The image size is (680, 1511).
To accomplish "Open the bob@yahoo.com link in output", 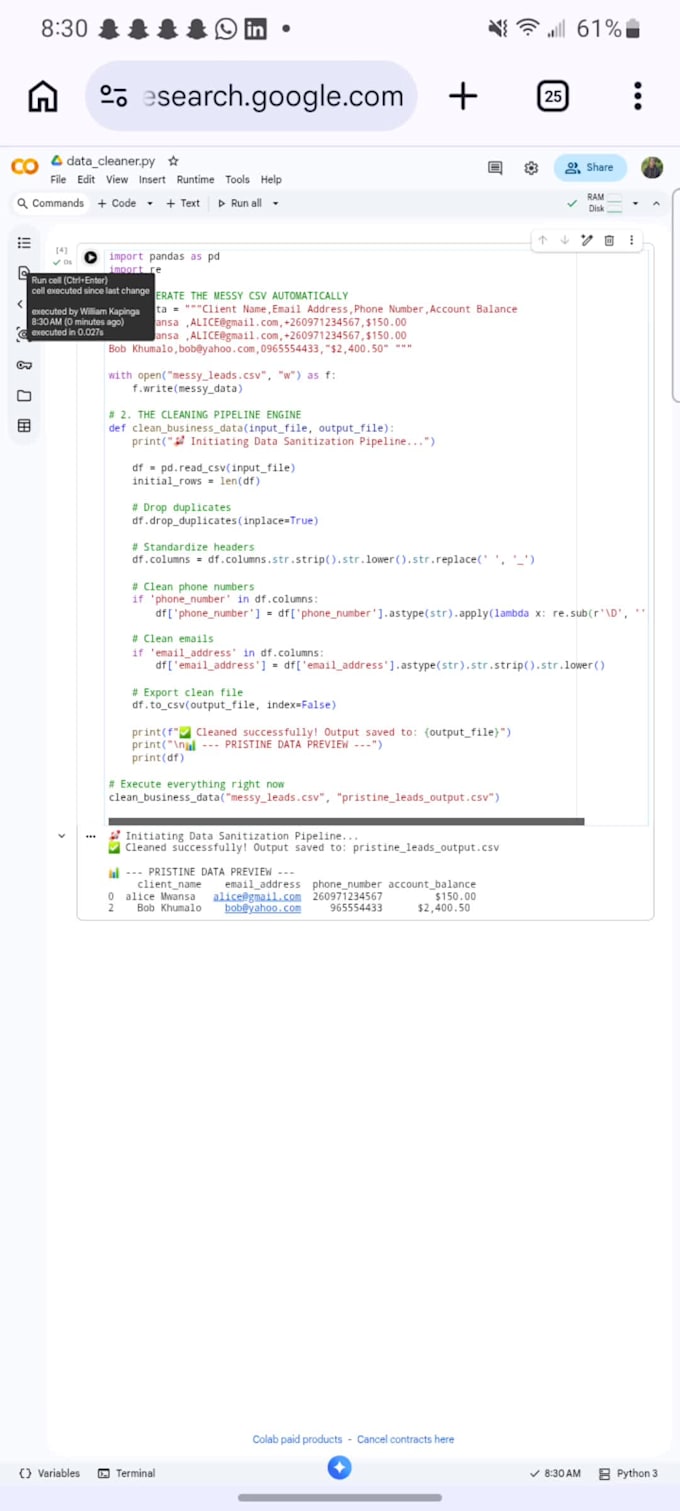I will pyautogui.click(x=263, y=909).
